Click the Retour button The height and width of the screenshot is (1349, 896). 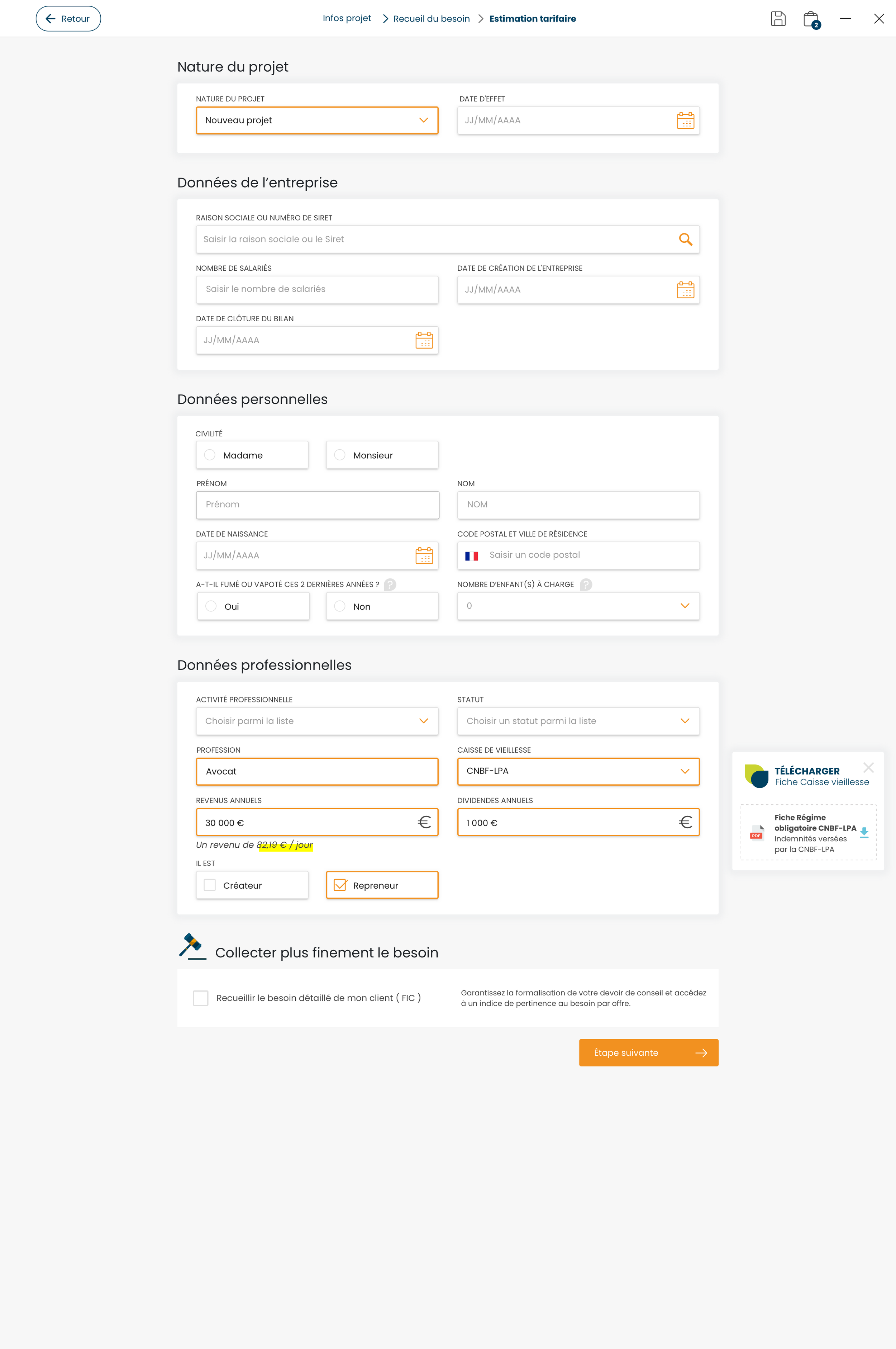point(68,19)
